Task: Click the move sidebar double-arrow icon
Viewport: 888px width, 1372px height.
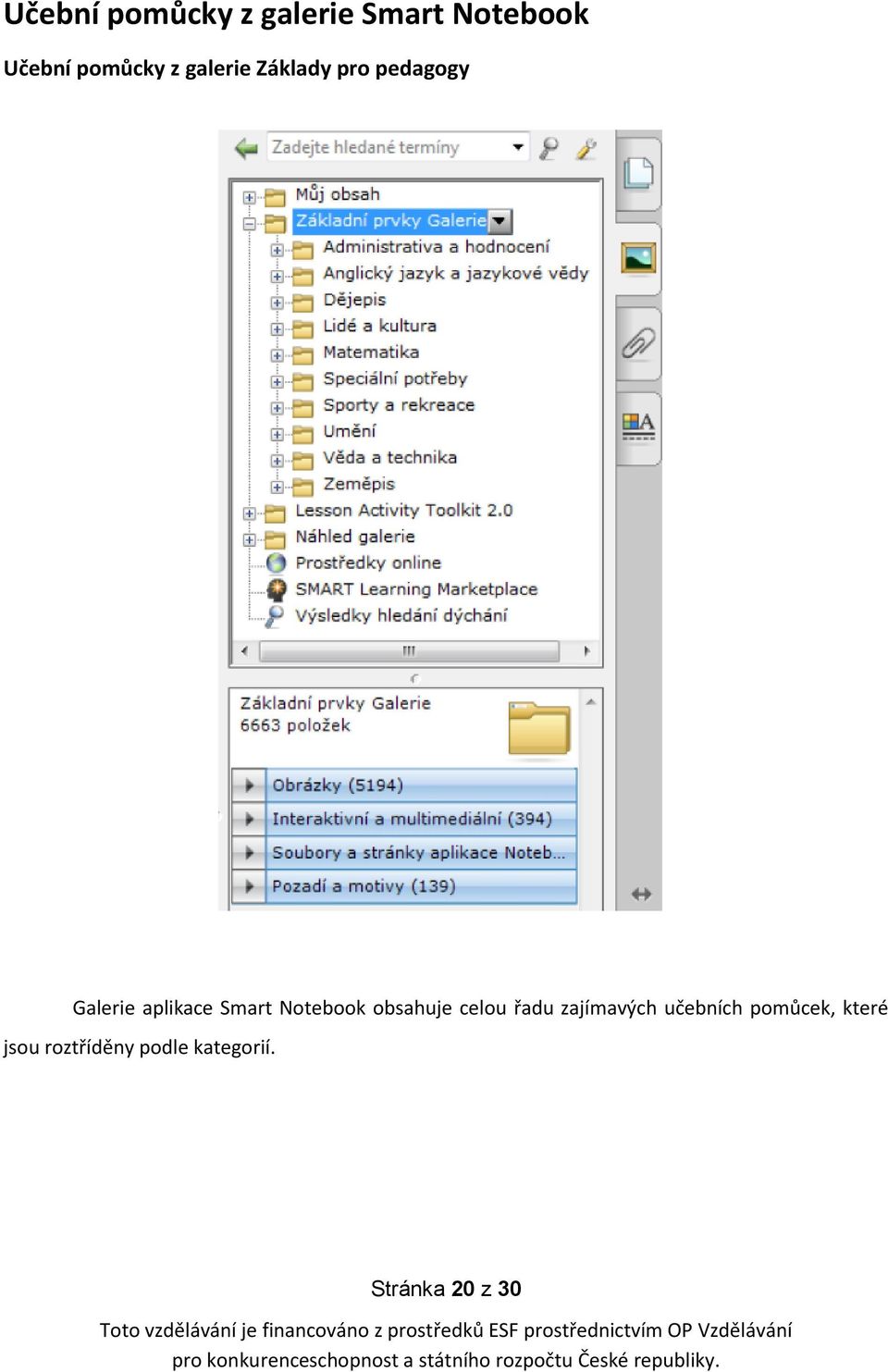Action: [x=641, y=894]
